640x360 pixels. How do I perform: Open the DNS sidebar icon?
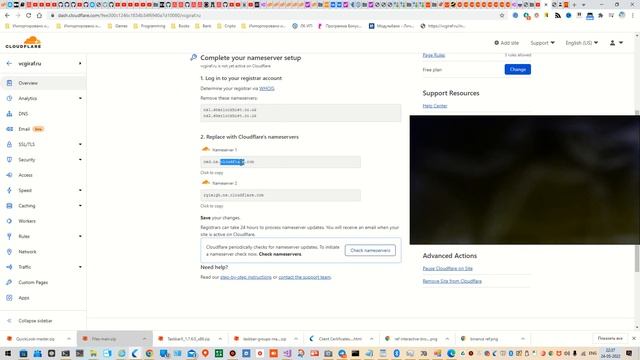click(9, 114)
